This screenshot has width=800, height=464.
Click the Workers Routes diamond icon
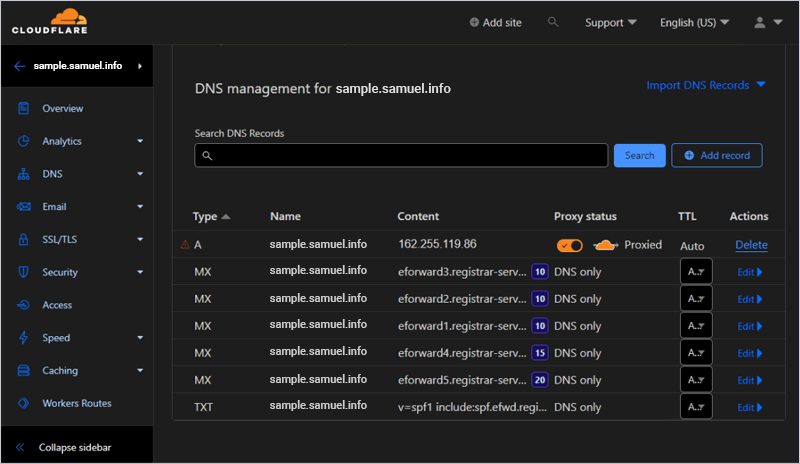23,403
